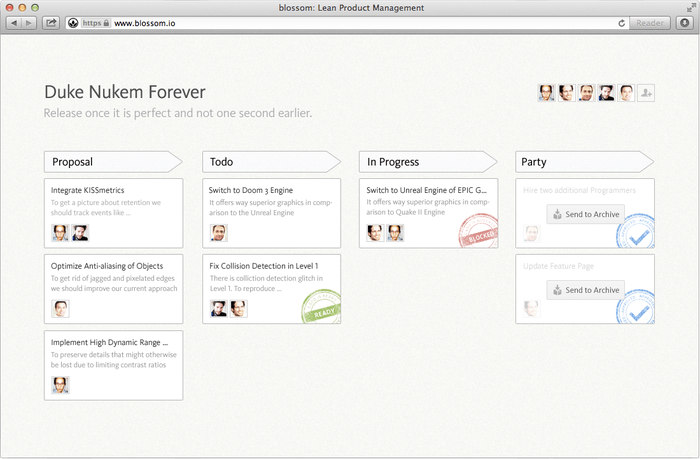This screenshot has width=700, height=459.
Task: Open Duke Nukem Forever project title
Action: pyautogui.click(x=125, y=92)
